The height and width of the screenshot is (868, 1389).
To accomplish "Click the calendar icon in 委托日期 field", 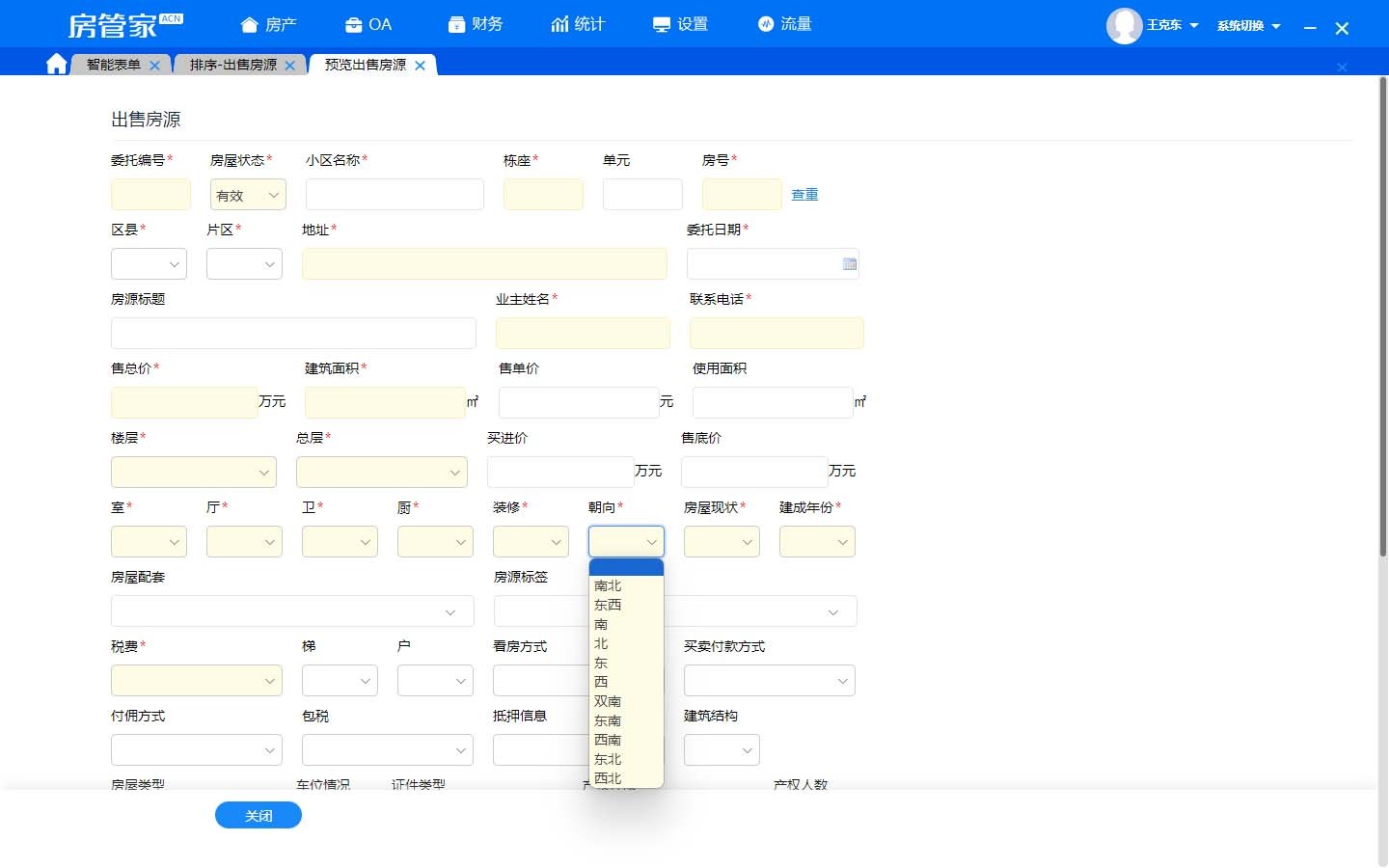I will [x=849, y=264].
